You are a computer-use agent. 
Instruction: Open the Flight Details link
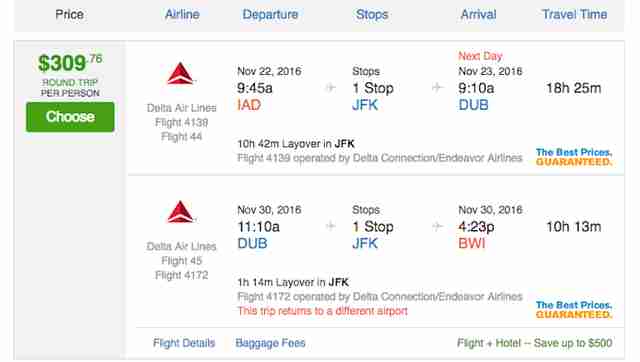coord(184,343)
